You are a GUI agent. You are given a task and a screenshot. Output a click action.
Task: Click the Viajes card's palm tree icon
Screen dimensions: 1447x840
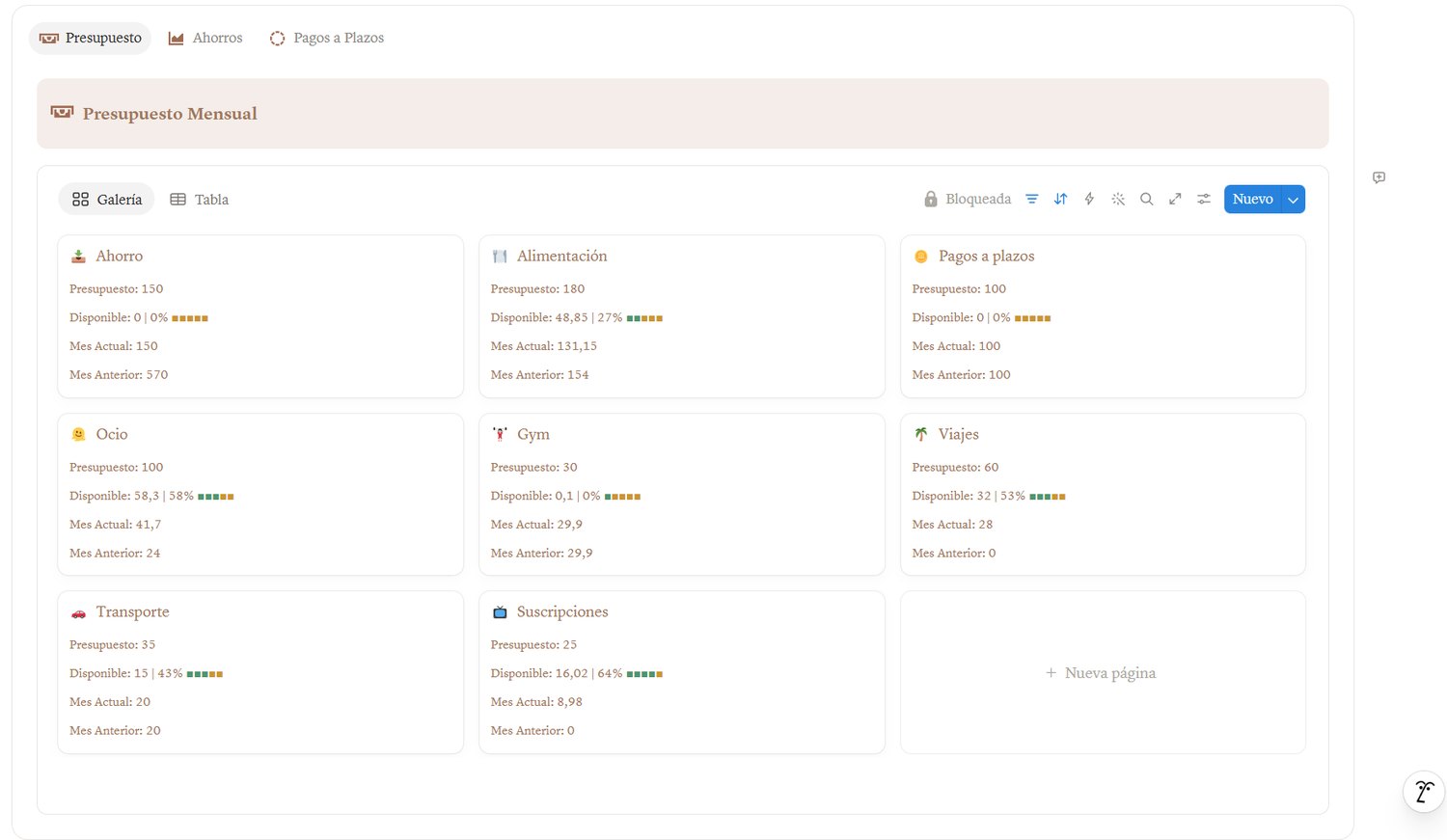921,435
